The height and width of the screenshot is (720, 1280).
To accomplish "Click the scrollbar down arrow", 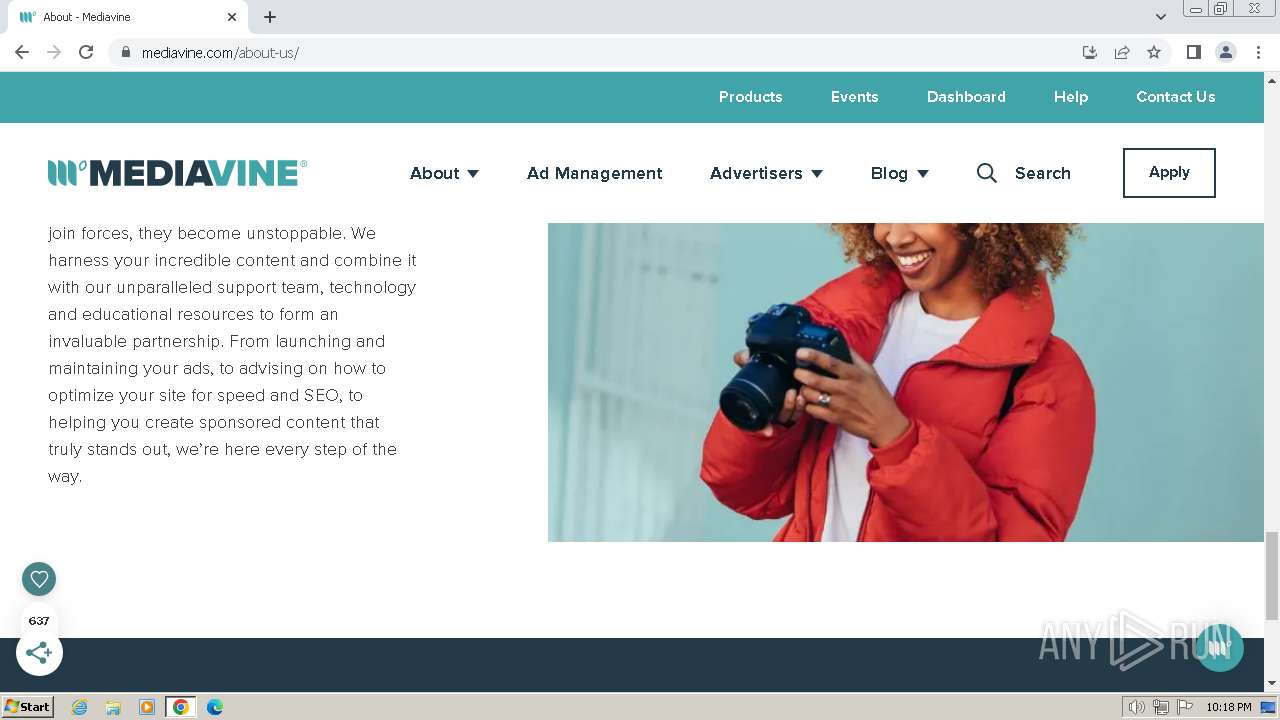I will 1272,683.
